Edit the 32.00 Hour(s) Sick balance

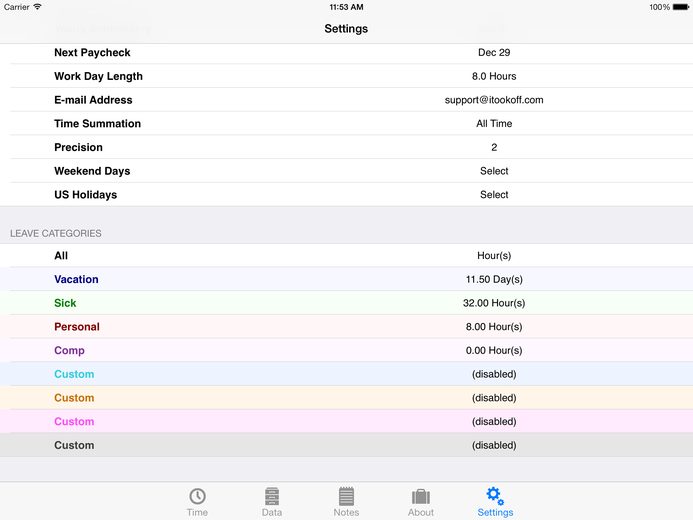pos(494,303)
